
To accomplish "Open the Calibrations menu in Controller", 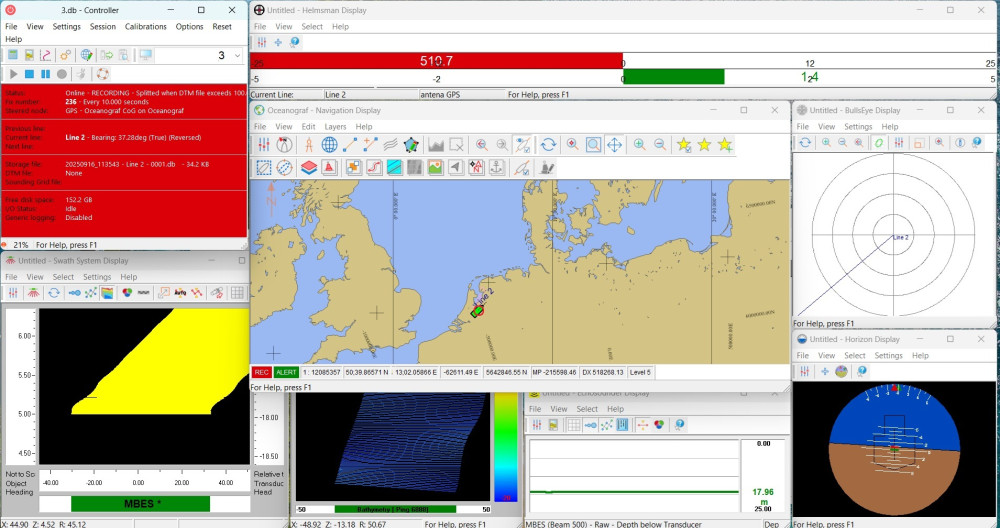I will (146, 27).
